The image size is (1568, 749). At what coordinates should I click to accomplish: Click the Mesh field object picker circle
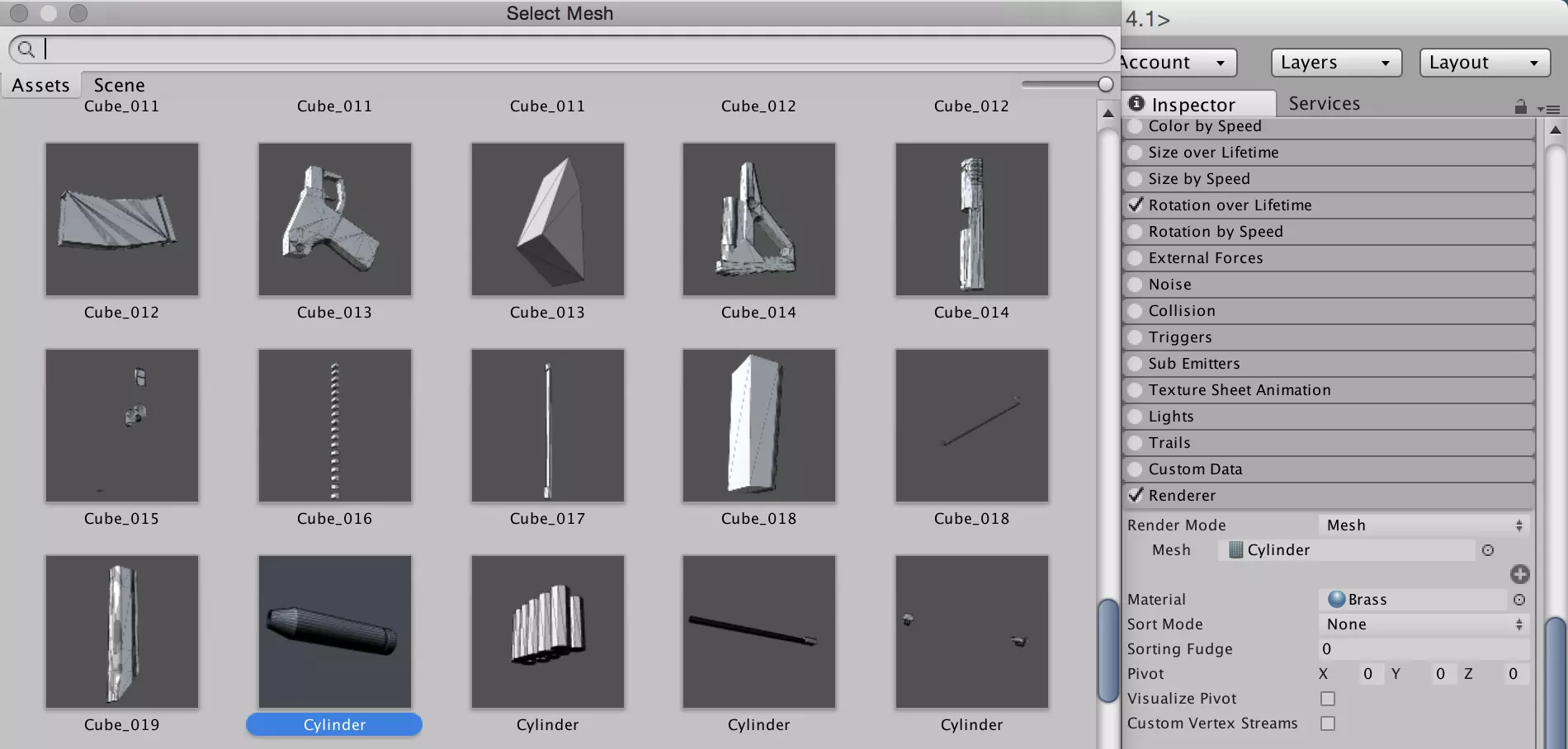[1487, 550]
